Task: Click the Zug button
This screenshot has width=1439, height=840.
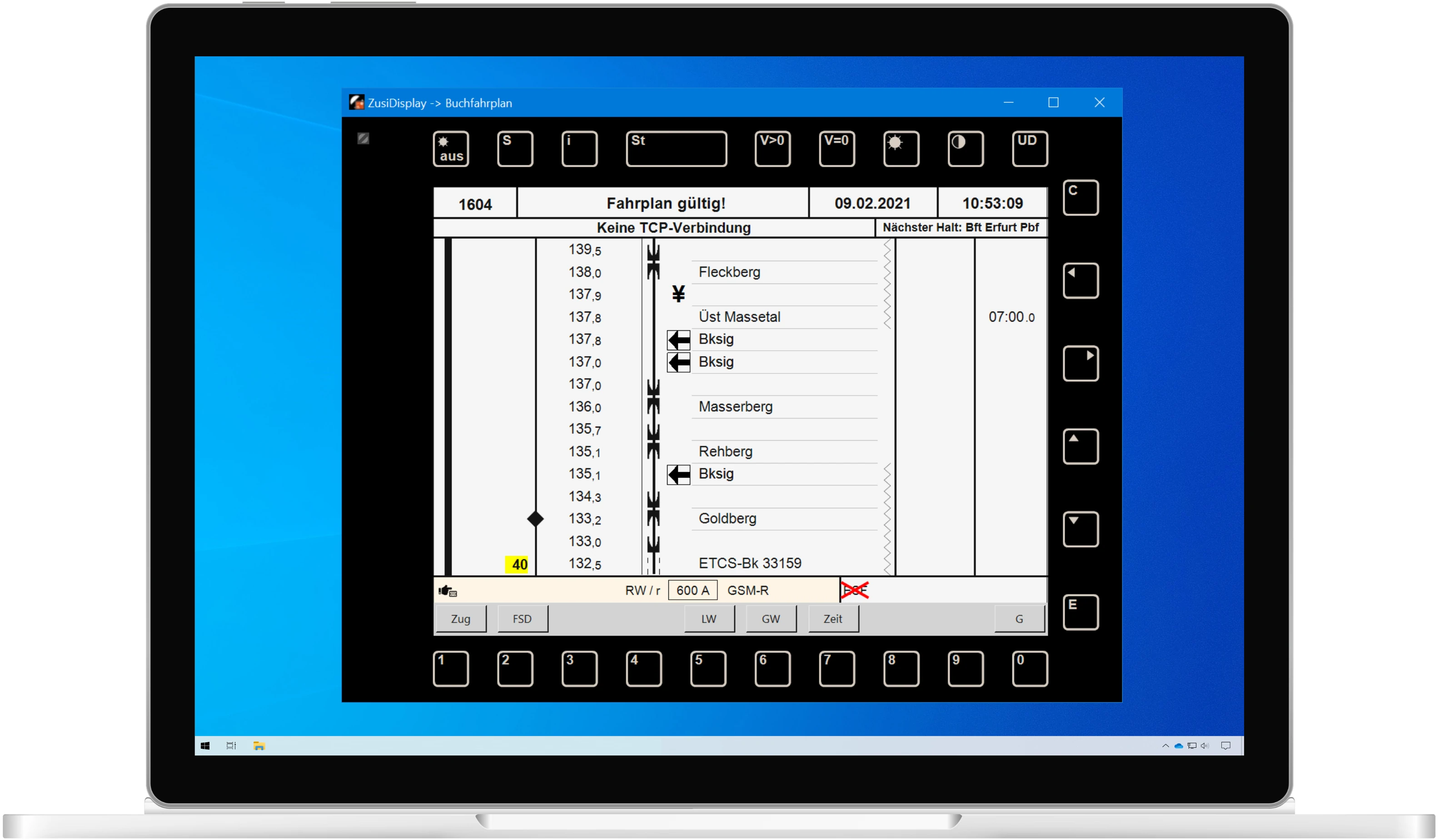Action: click(461, 619)
